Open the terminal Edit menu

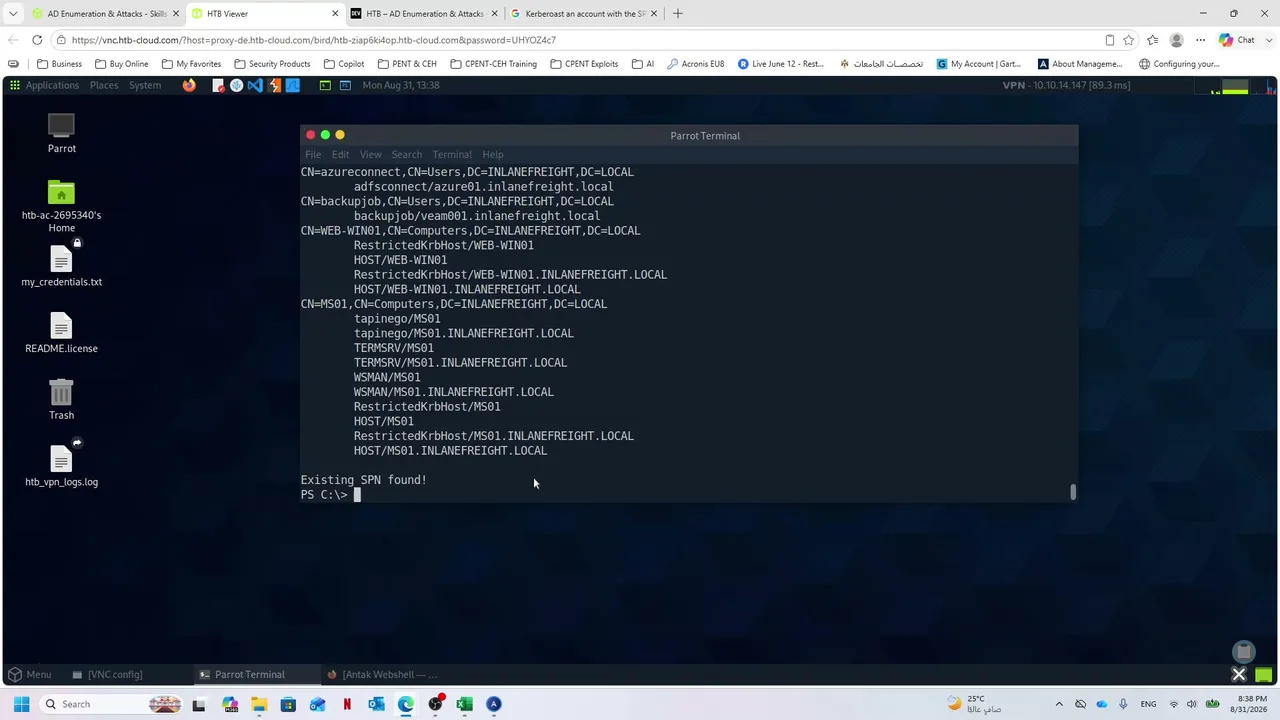tap(340, 154)
